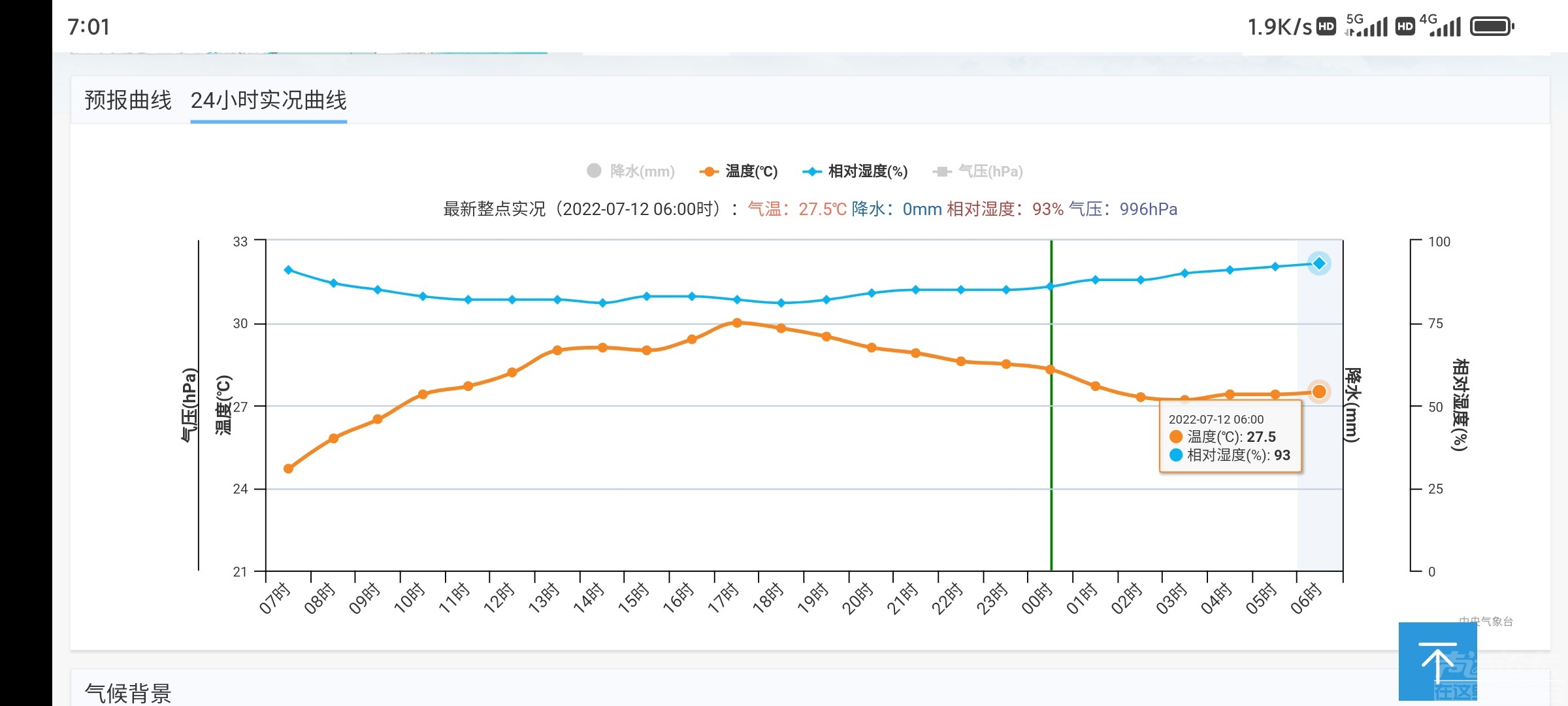Click the 17时 x-axis label

(x=723, y=598)
